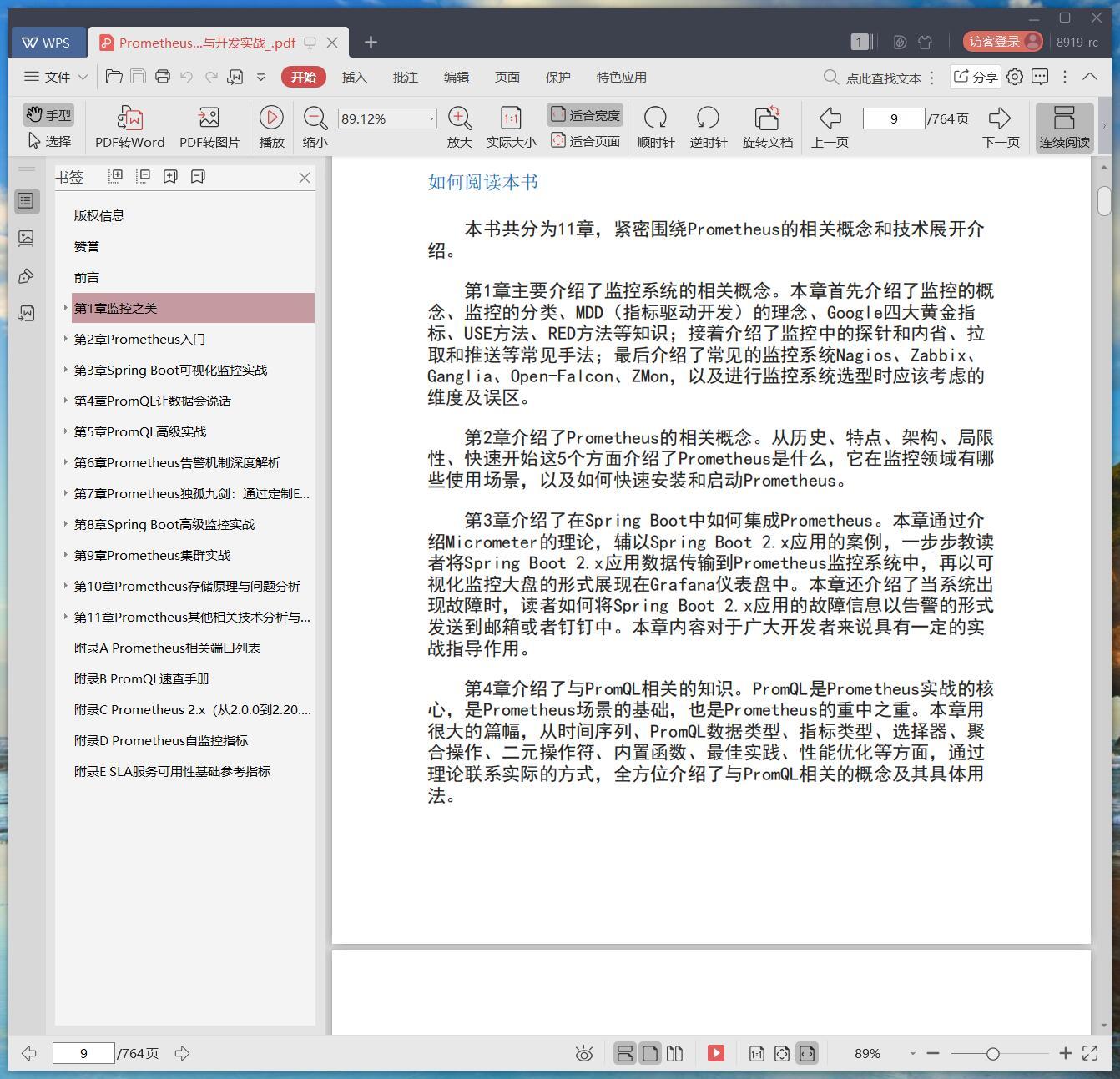Select the 插入 ribbon tab
Viewport: 1120px width, 1079px height.
click(x=354, y=77)
